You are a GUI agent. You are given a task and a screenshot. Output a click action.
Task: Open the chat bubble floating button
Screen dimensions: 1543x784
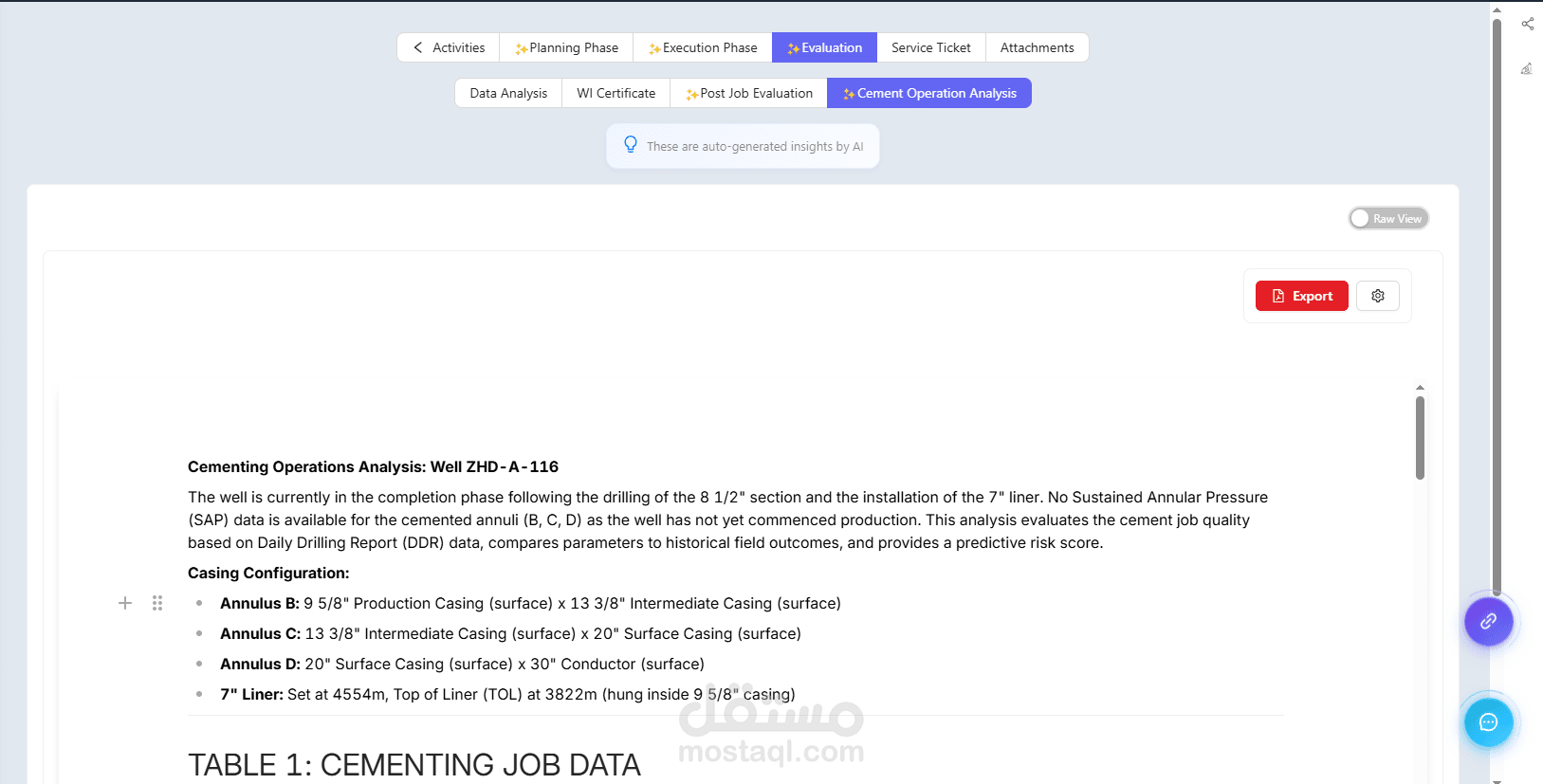[1488, 722]
